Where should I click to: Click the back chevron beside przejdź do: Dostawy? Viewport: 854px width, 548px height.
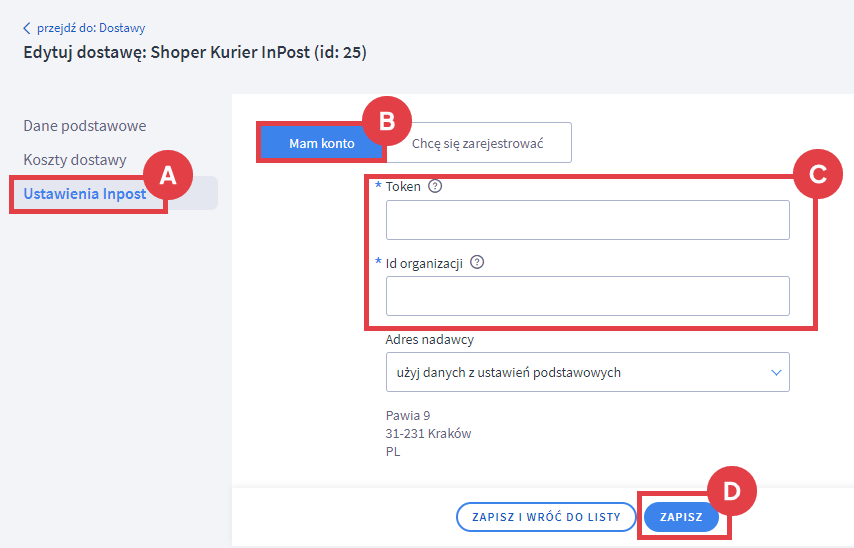click(x=27, y=28)
